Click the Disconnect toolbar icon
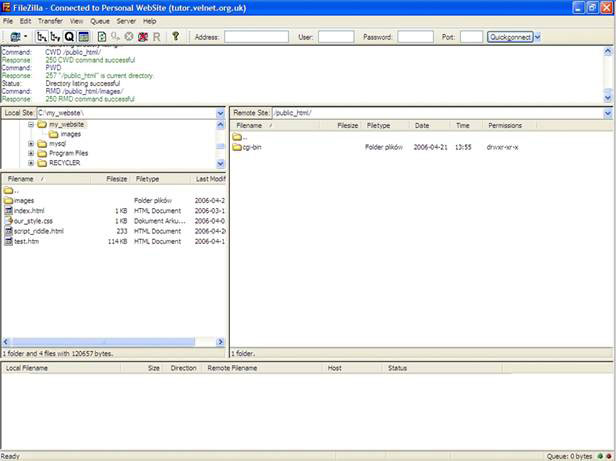 (143, 37)
